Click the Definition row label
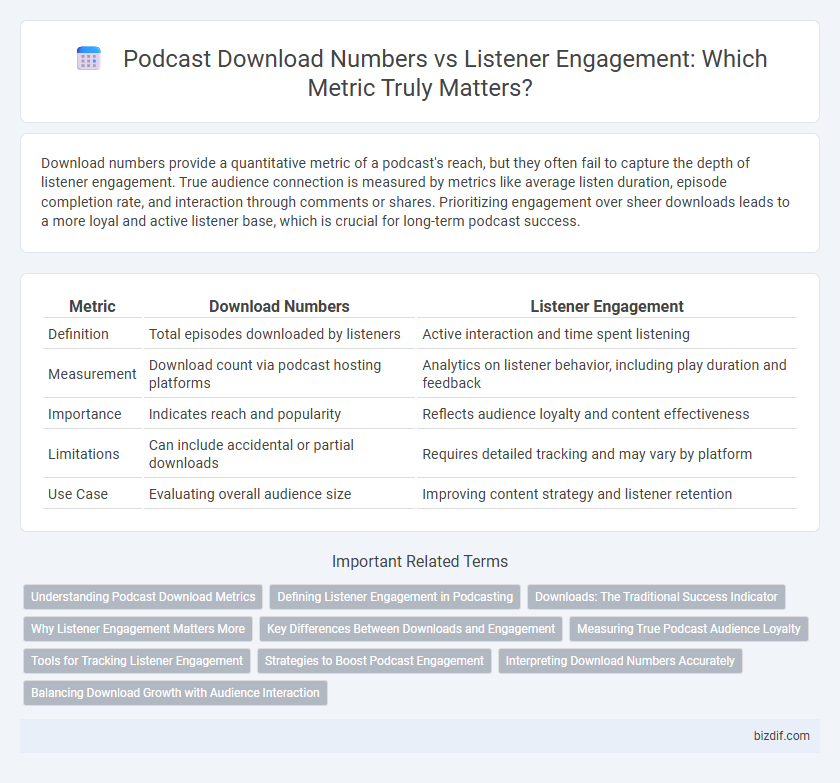The image size is (840, 783). (78, 334)
